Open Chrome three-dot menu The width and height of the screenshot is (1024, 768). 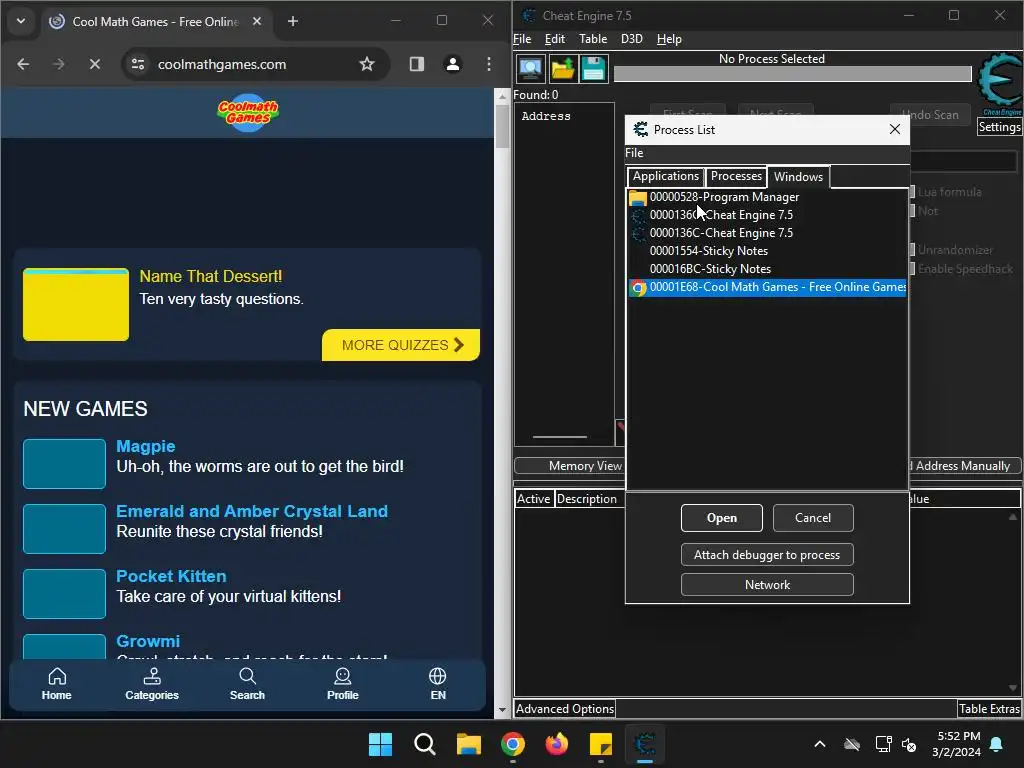(488, 64)
